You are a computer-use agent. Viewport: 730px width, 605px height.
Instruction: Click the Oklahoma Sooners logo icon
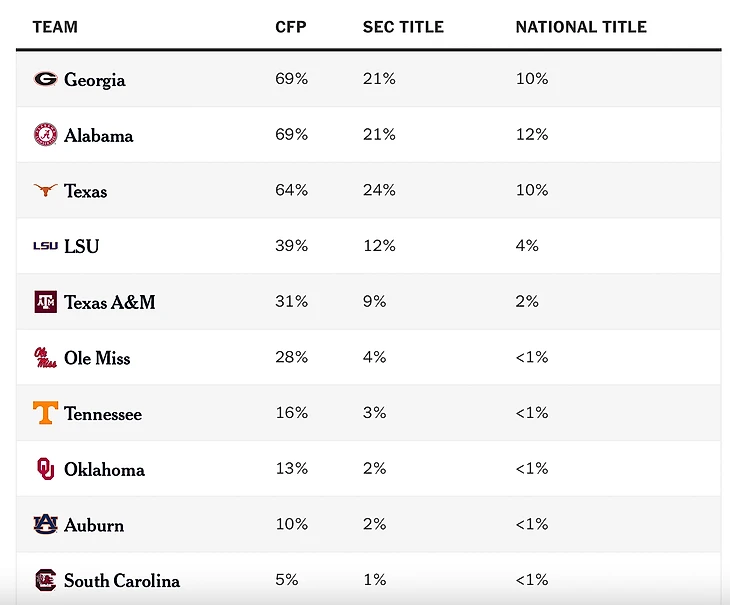pos(45,469)
